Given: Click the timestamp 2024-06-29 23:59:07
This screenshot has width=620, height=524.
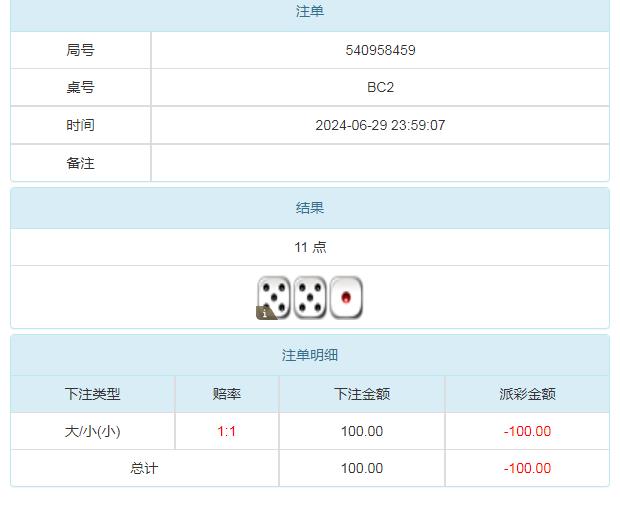Looking at the screenshot, I should point(380,125).
